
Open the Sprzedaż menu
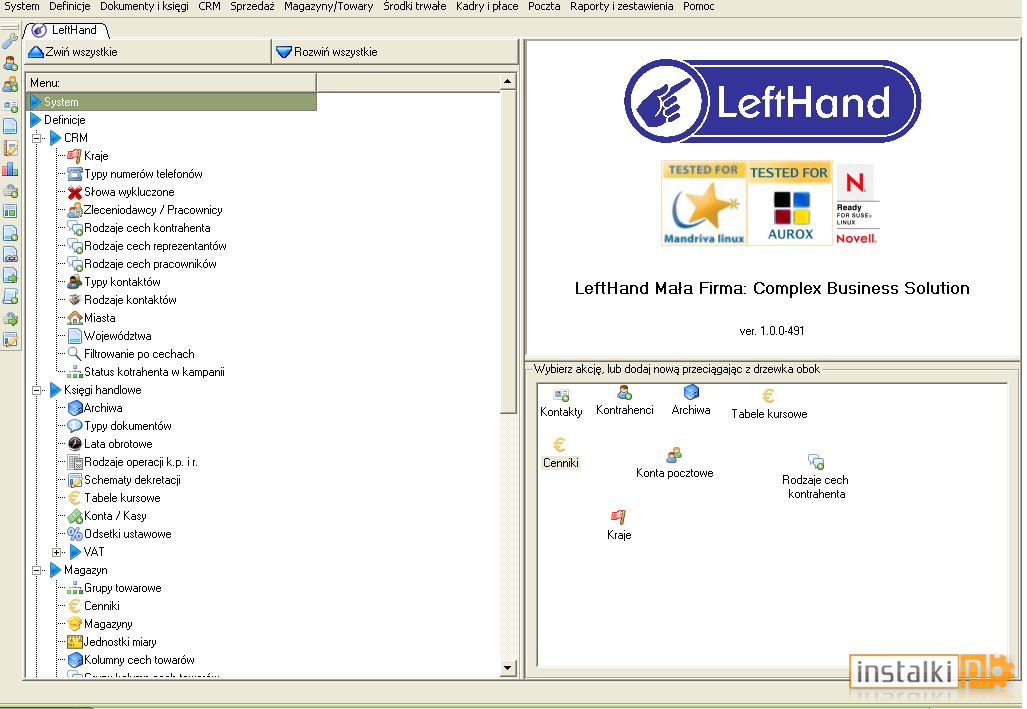252,7
